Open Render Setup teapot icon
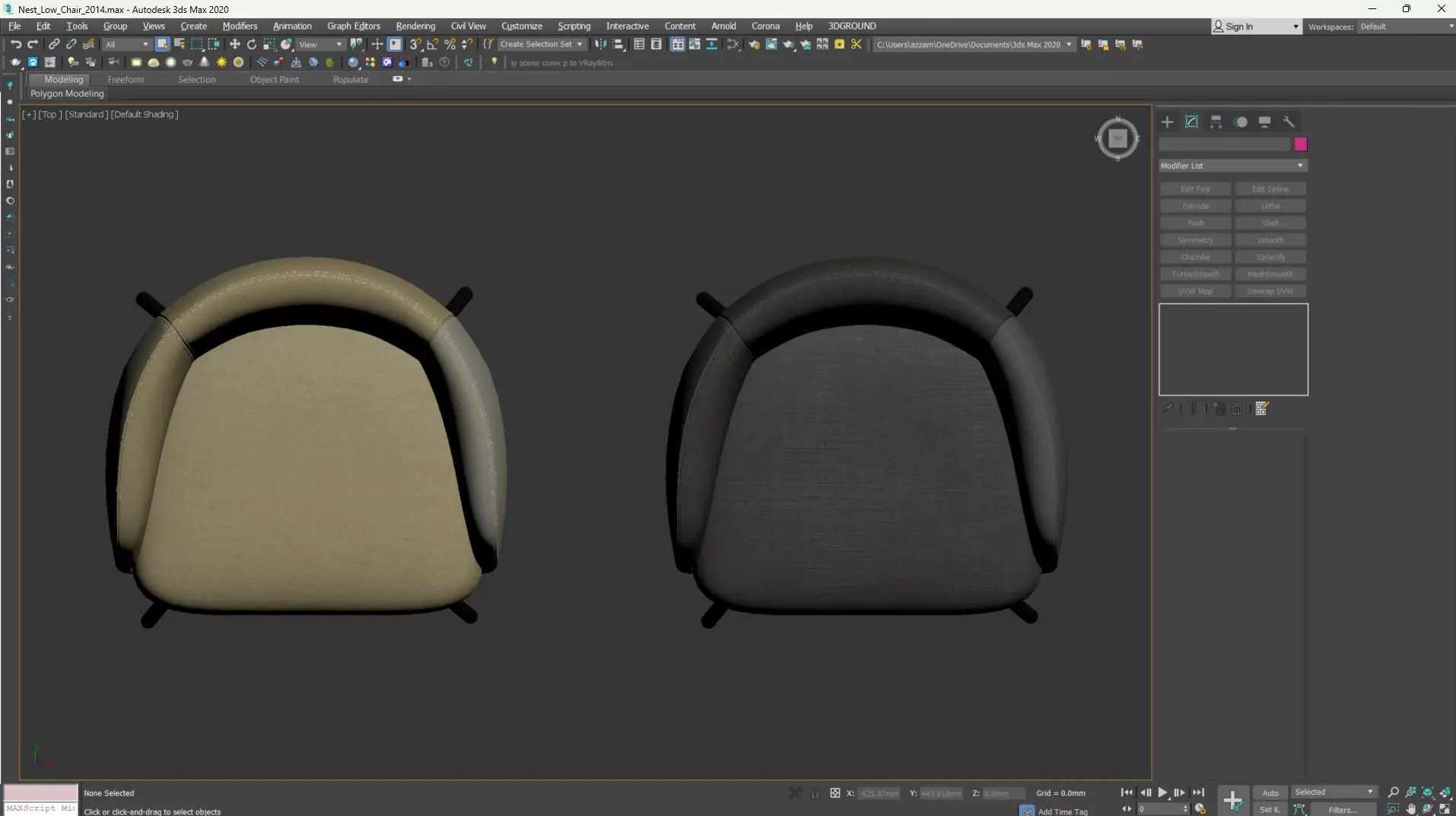The width and height of the screenshot is (1456, 816). pos(754,44)
